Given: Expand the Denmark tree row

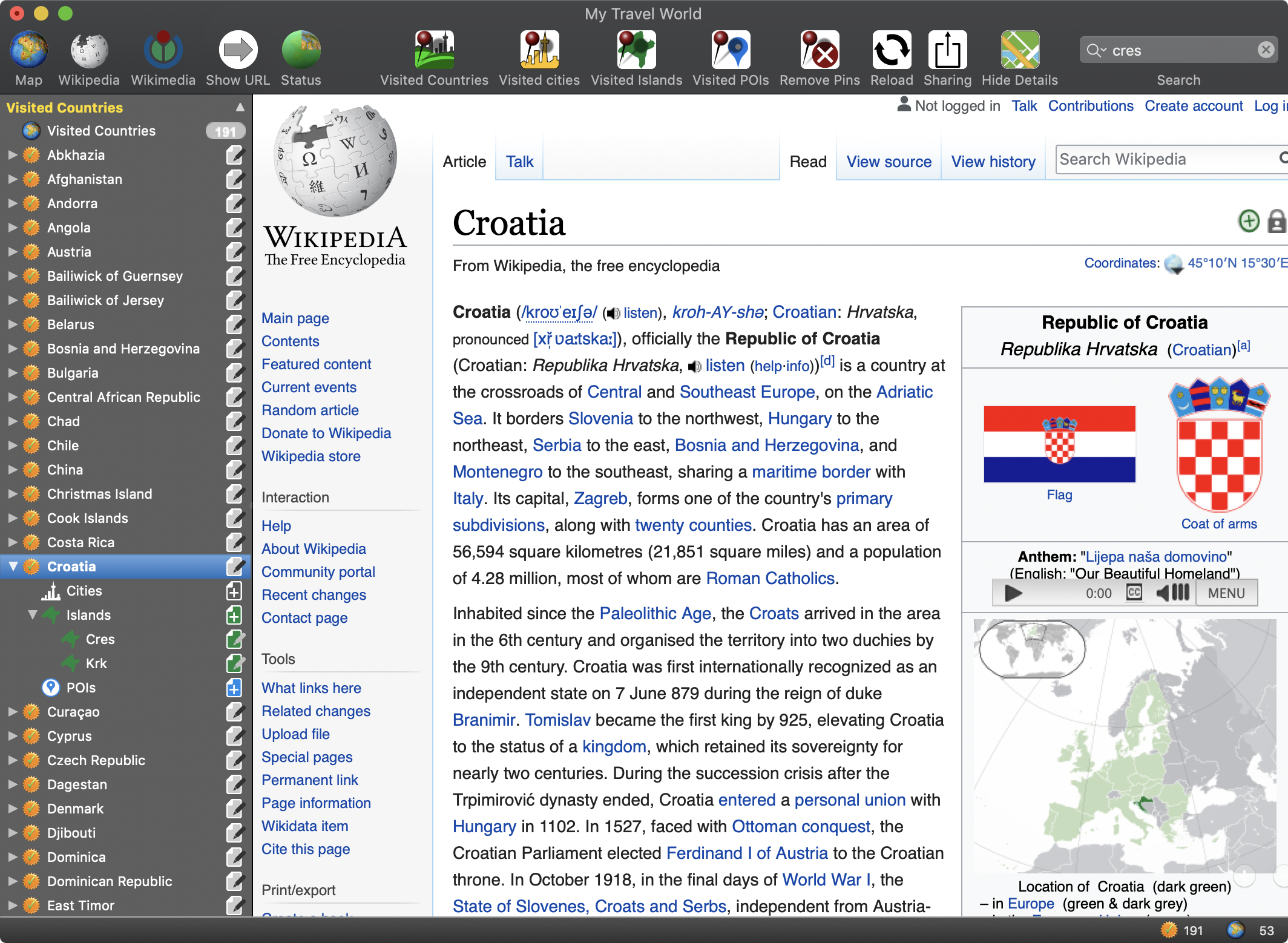Looking at the screenshot, I should [x=13, y=809].
